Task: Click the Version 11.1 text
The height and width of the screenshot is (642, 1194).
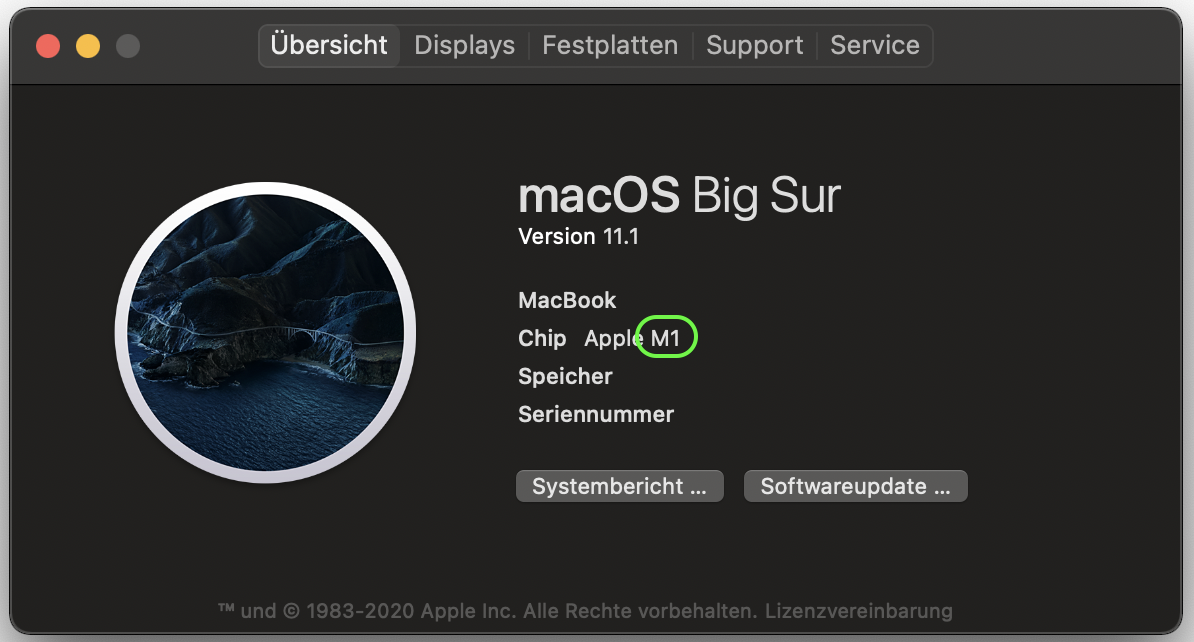Action: (x=578, y=237)
